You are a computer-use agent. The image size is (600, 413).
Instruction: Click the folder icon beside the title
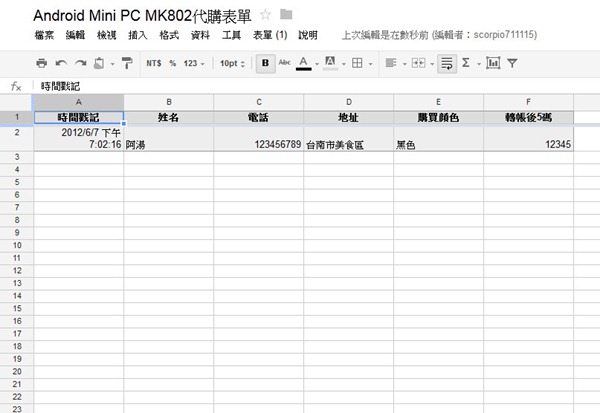[x=286, y=15]
